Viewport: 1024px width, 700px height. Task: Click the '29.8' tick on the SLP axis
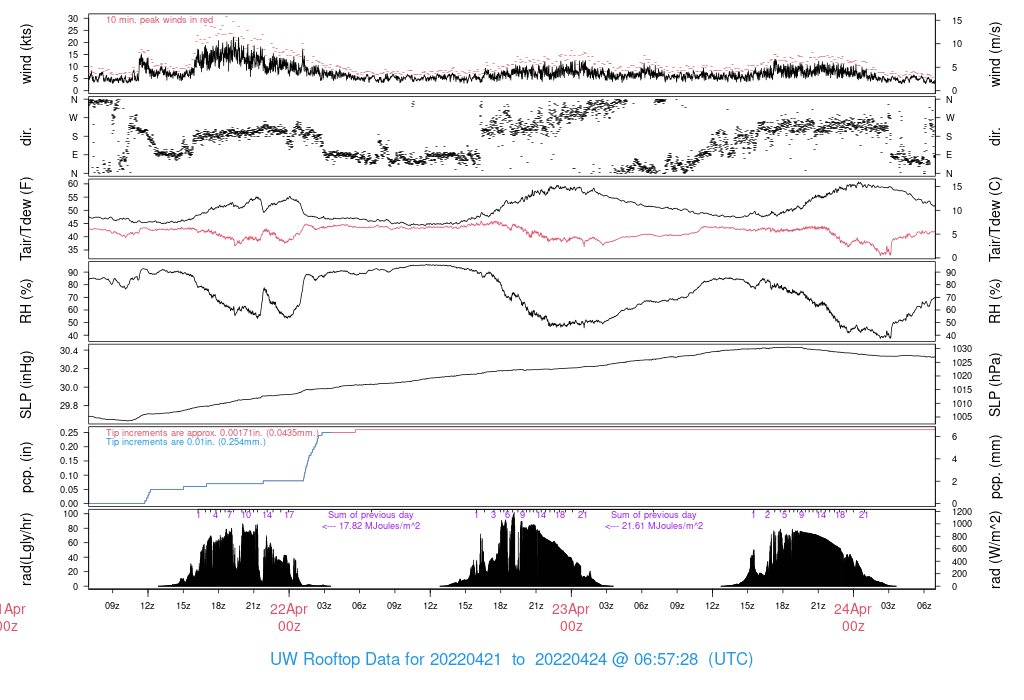tap(69, 406)
